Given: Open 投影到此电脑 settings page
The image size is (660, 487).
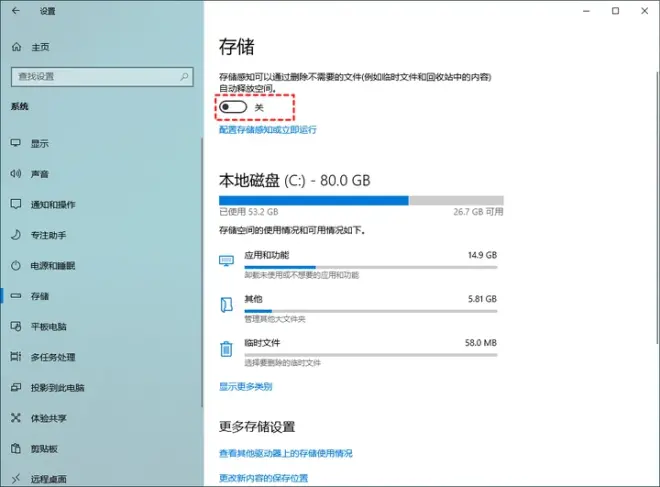Looking at the screenshot, I should [x=57, y=388].
